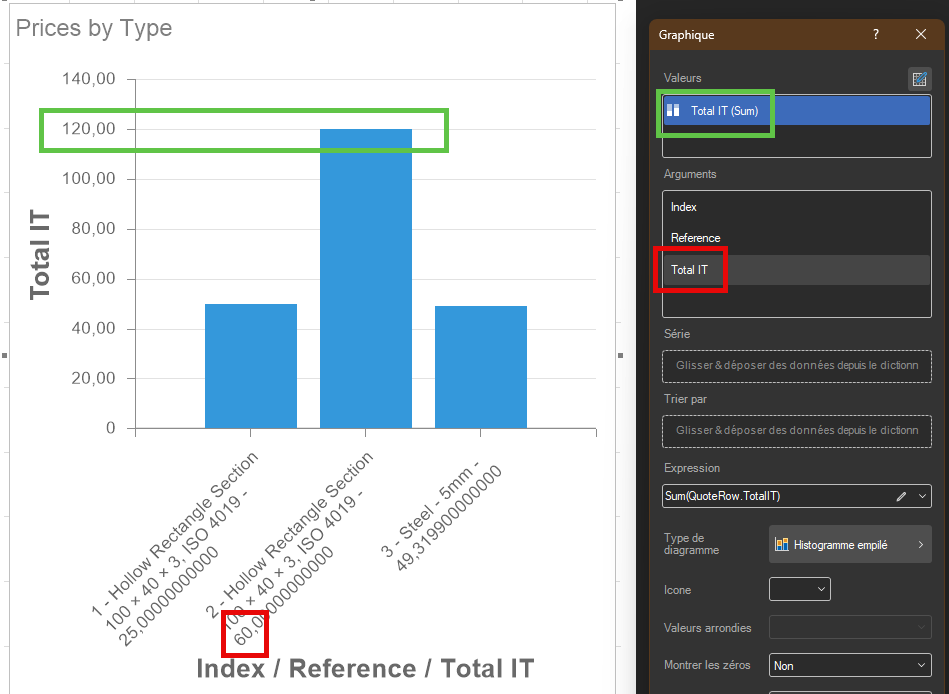This screenshot has height=694, width=949.
Task: Select Reference in the Arguments list
Action: pyautogui.click(x=696, y=238)
